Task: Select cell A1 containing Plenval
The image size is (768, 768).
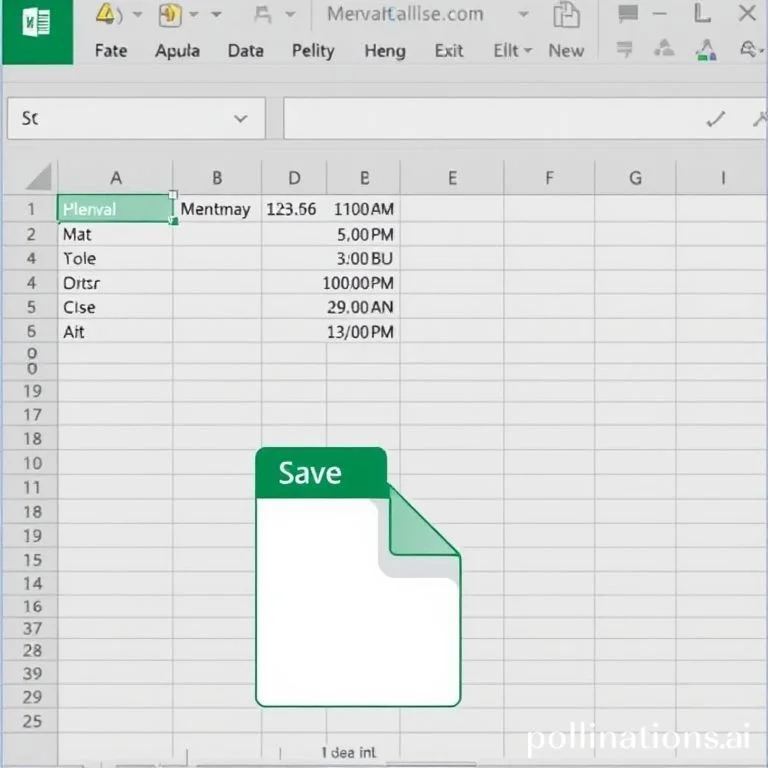Action: coord(114,209)
